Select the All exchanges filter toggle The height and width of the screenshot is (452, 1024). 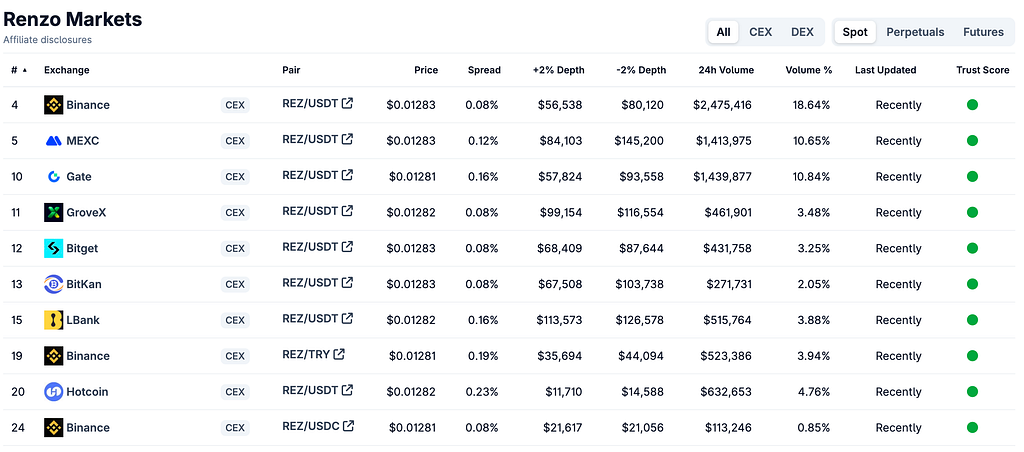[x=723, y=32]
